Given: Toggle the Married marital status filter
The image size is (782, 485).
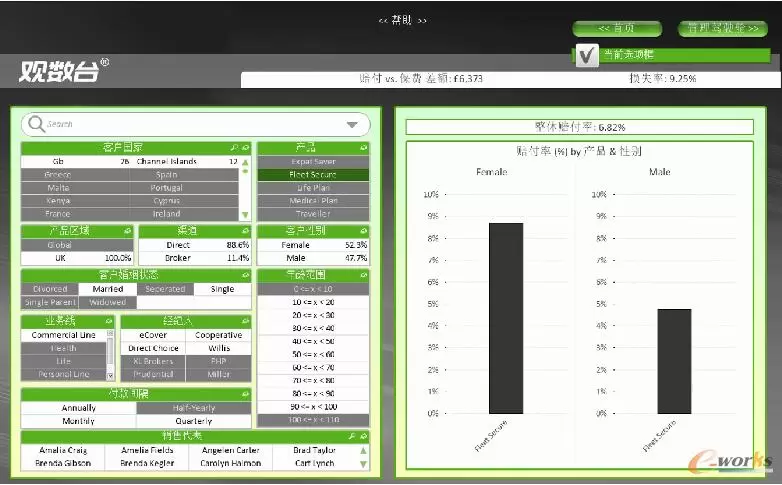Looking at the screenshot, I should click(x=108, y=289).
